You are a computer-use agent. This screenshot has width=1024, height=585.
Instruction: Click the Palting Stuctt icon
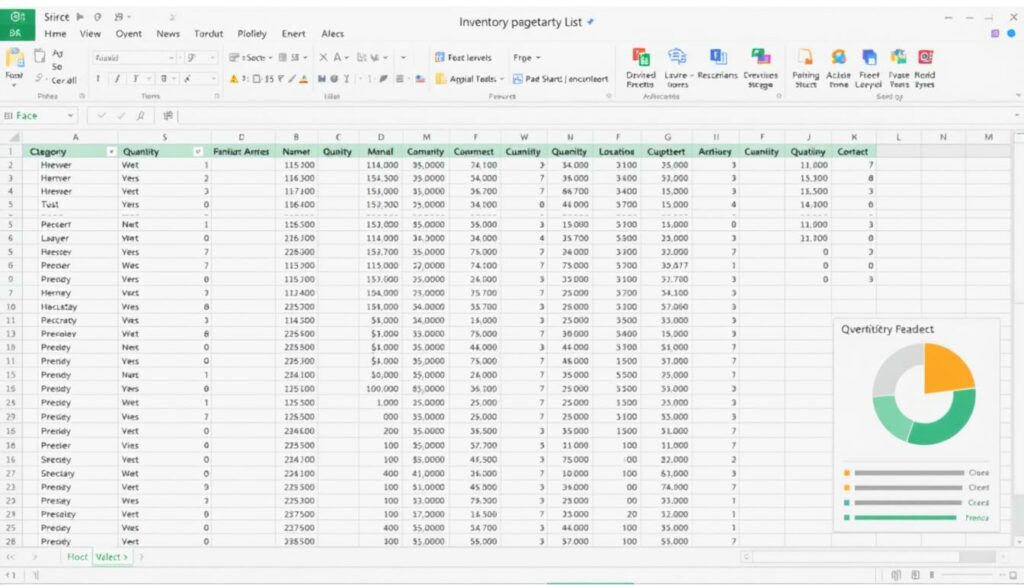805,57
